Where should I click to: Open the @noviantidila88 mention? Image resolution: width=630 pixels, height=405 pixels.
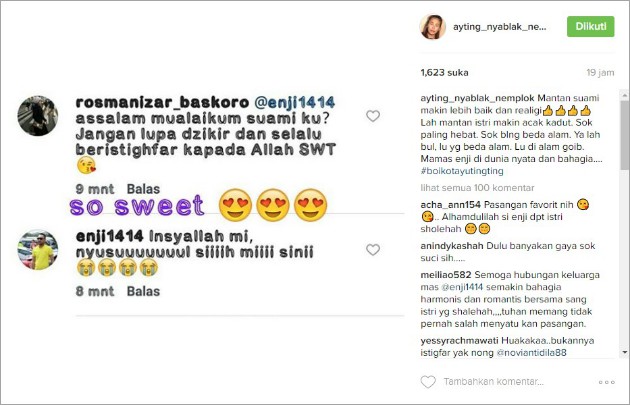click(x=532, y=353)
